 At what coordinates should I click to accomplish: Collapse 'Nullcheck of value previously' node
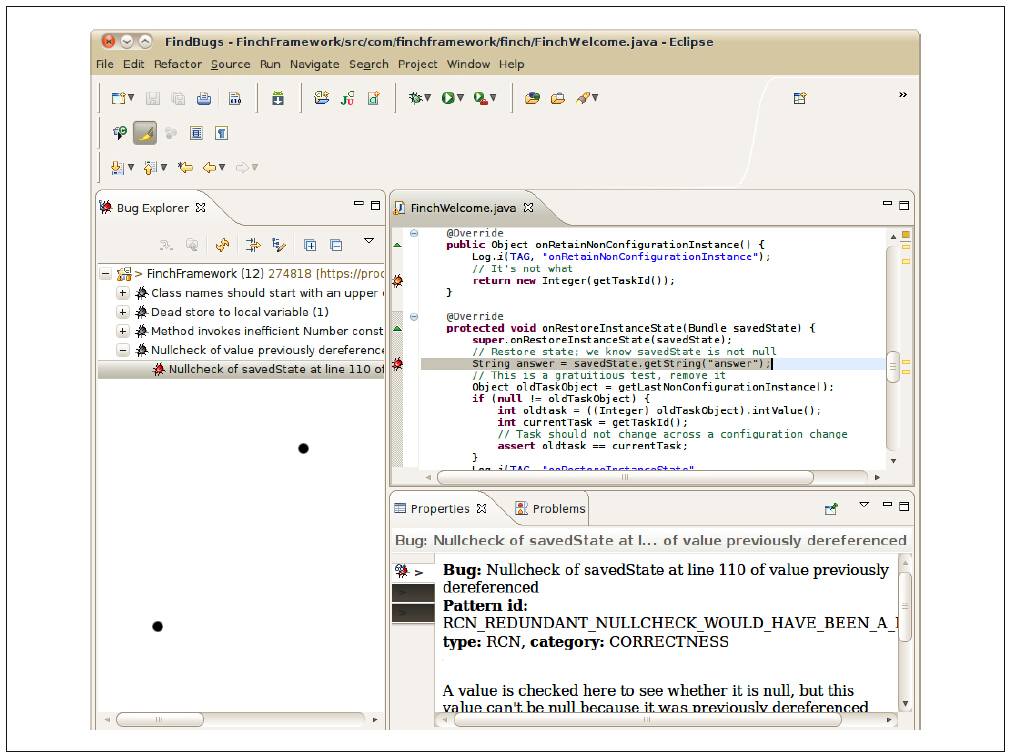pyautogui.click(x=123, y=350)
